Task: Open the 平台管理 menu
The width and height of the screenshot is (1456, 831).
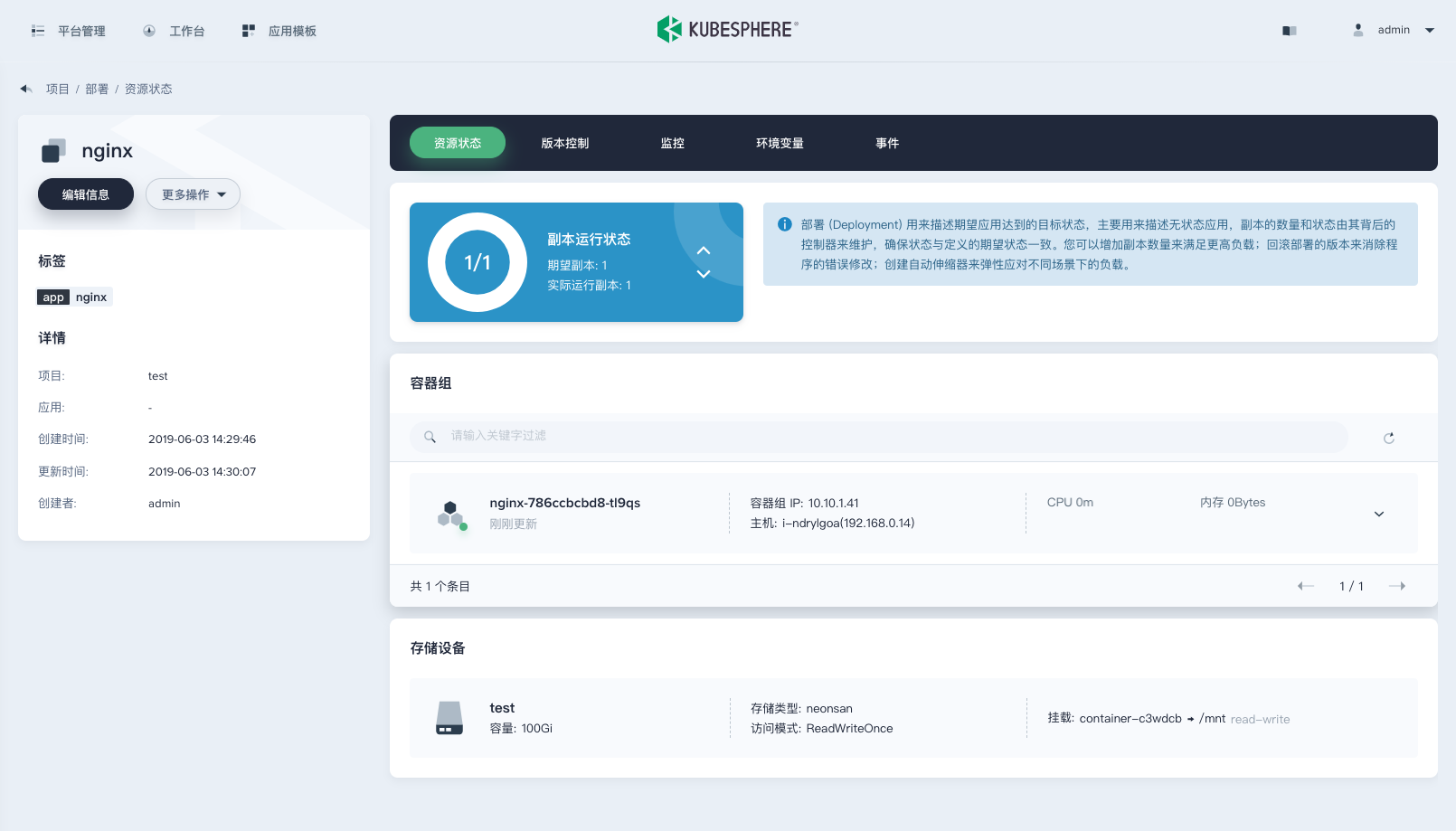Action: [x=69, y=31]
